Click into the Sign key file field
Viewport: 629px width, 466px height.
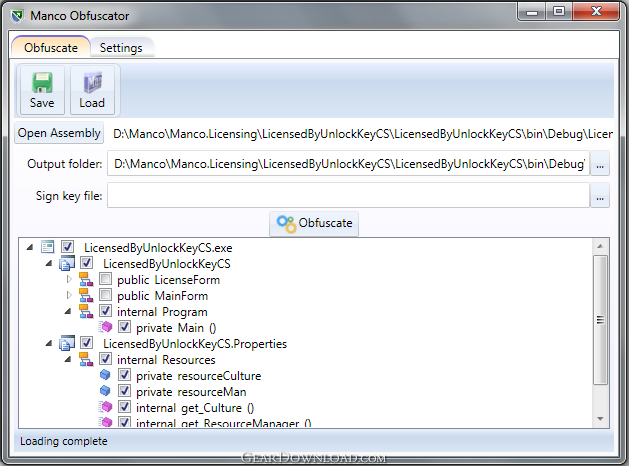coord(348,196)
